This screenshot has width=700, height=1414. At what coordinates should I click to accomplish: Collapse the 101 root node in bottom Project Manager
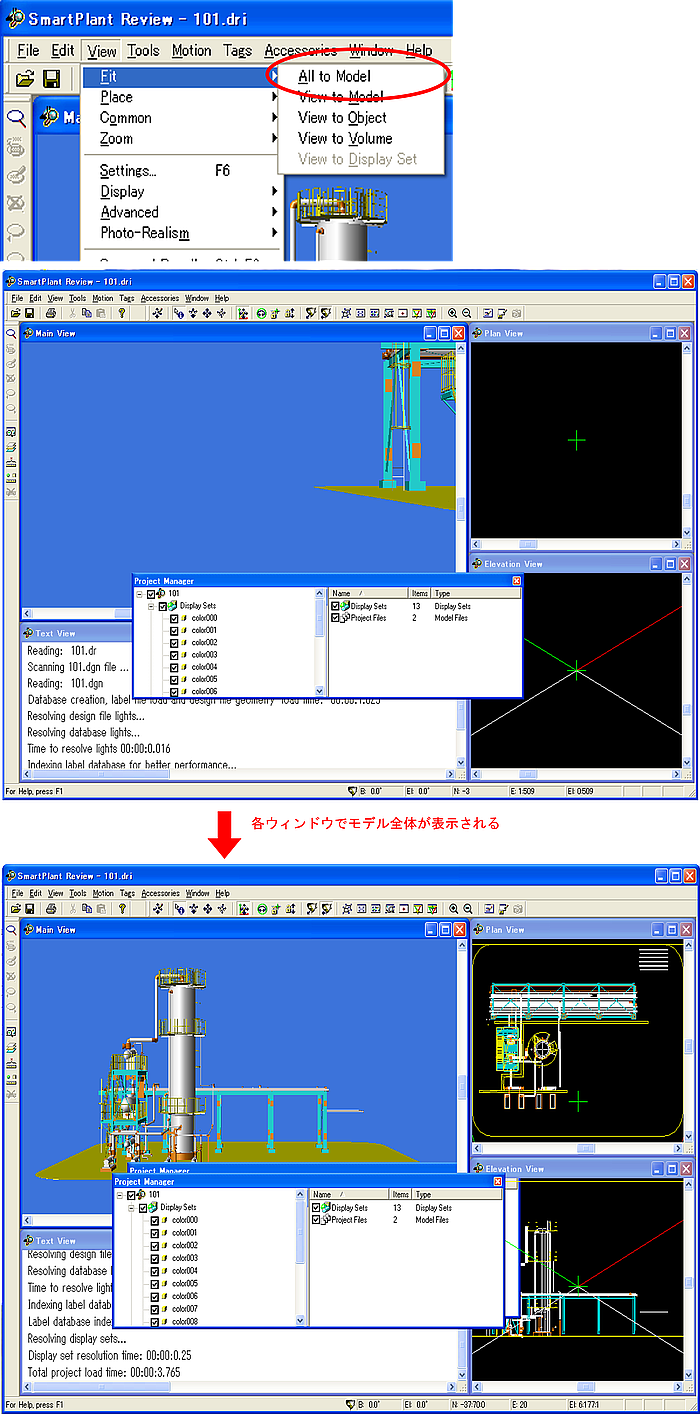(120, 1195)
